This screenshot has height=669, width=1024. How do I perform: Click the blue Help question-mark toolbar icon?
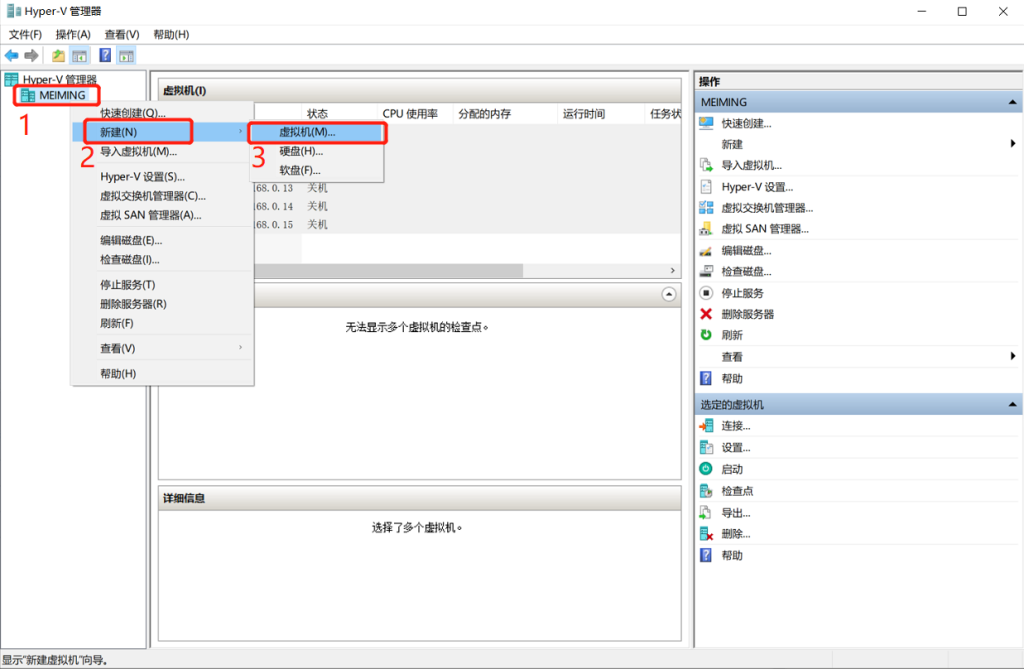coord(105,56)
